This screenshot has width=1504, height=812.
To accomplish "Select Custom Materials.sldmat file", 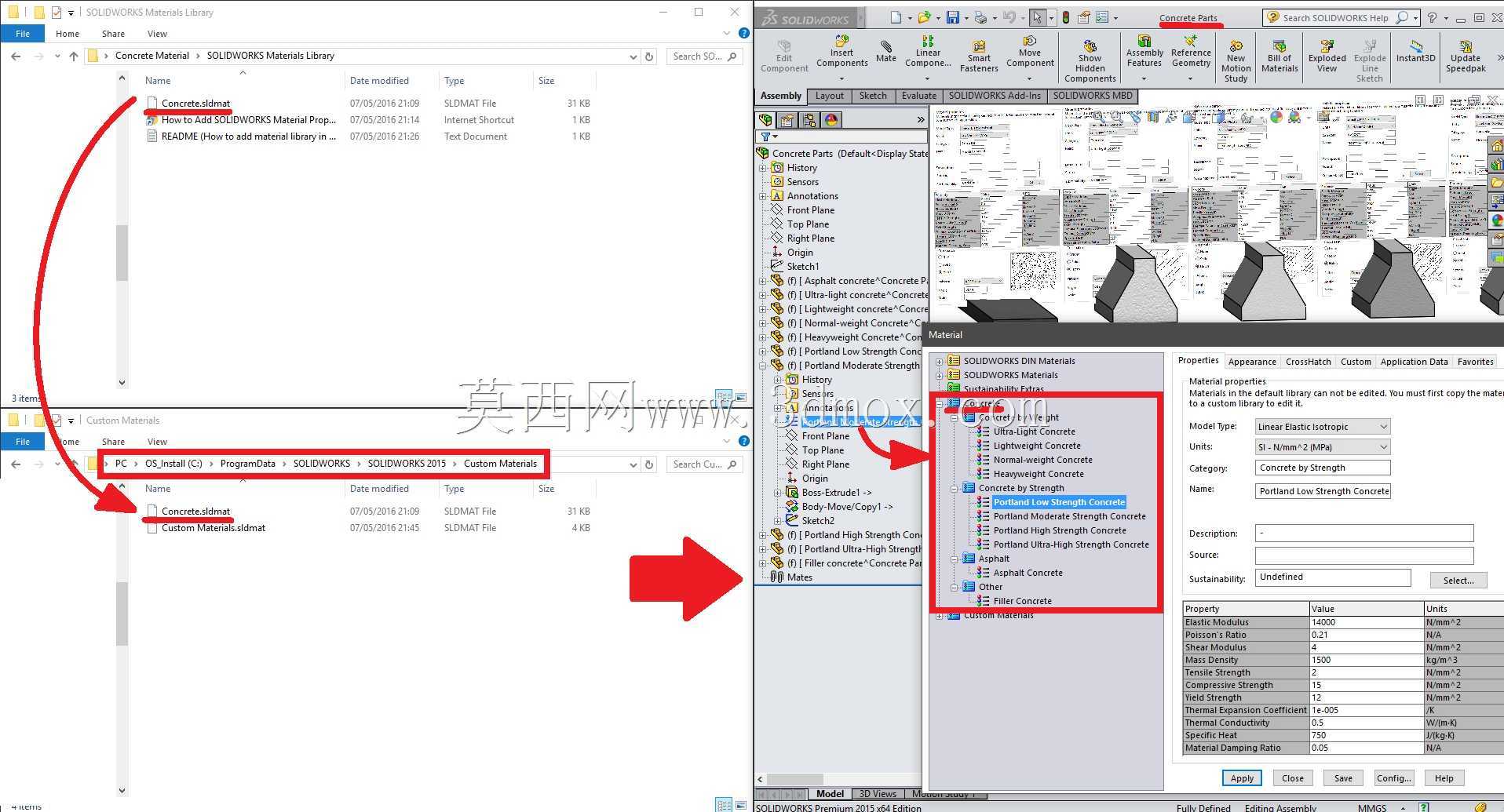I will click(213, 529).
